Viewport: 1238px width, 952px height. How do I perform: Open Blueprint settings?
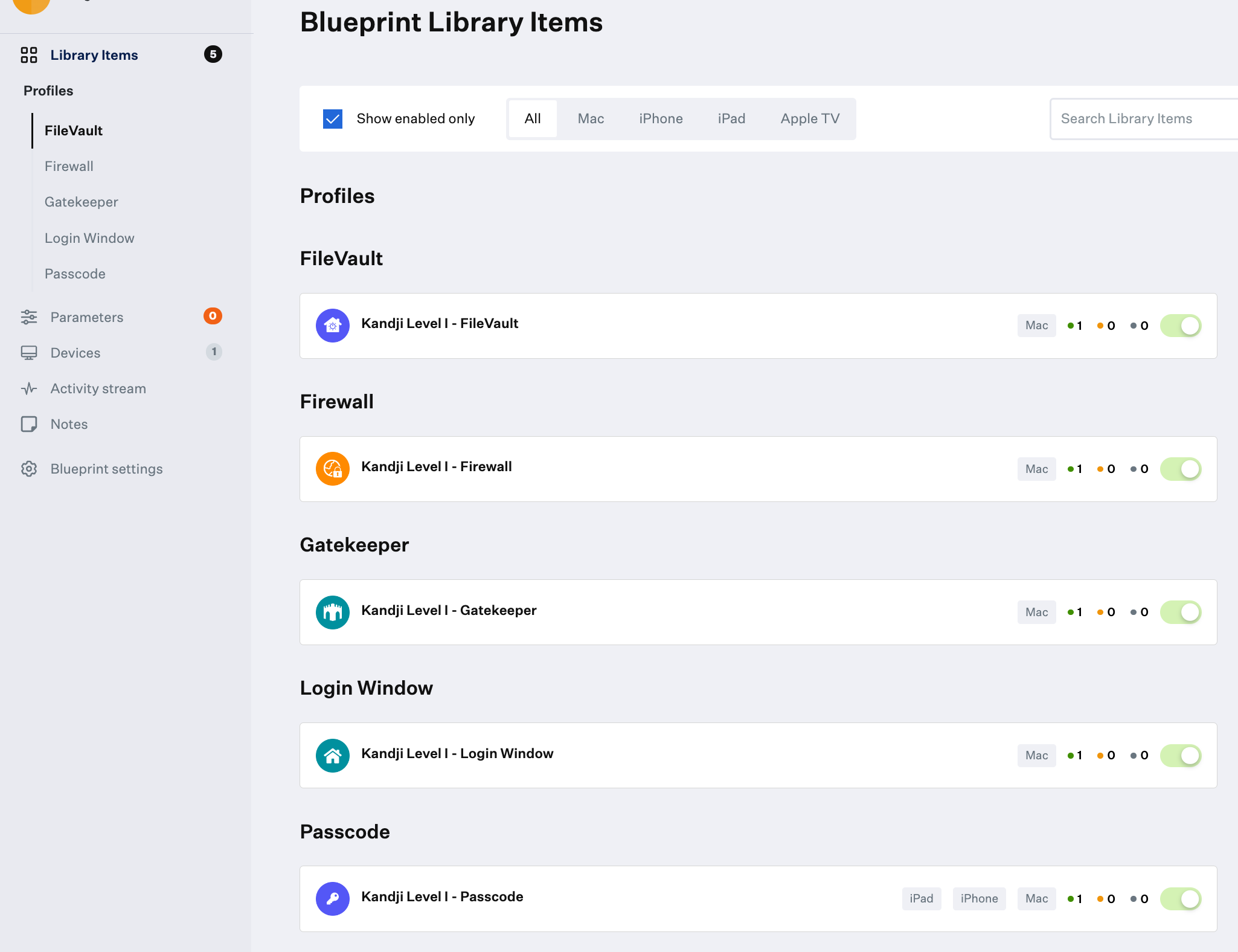(x=107, y=469)
